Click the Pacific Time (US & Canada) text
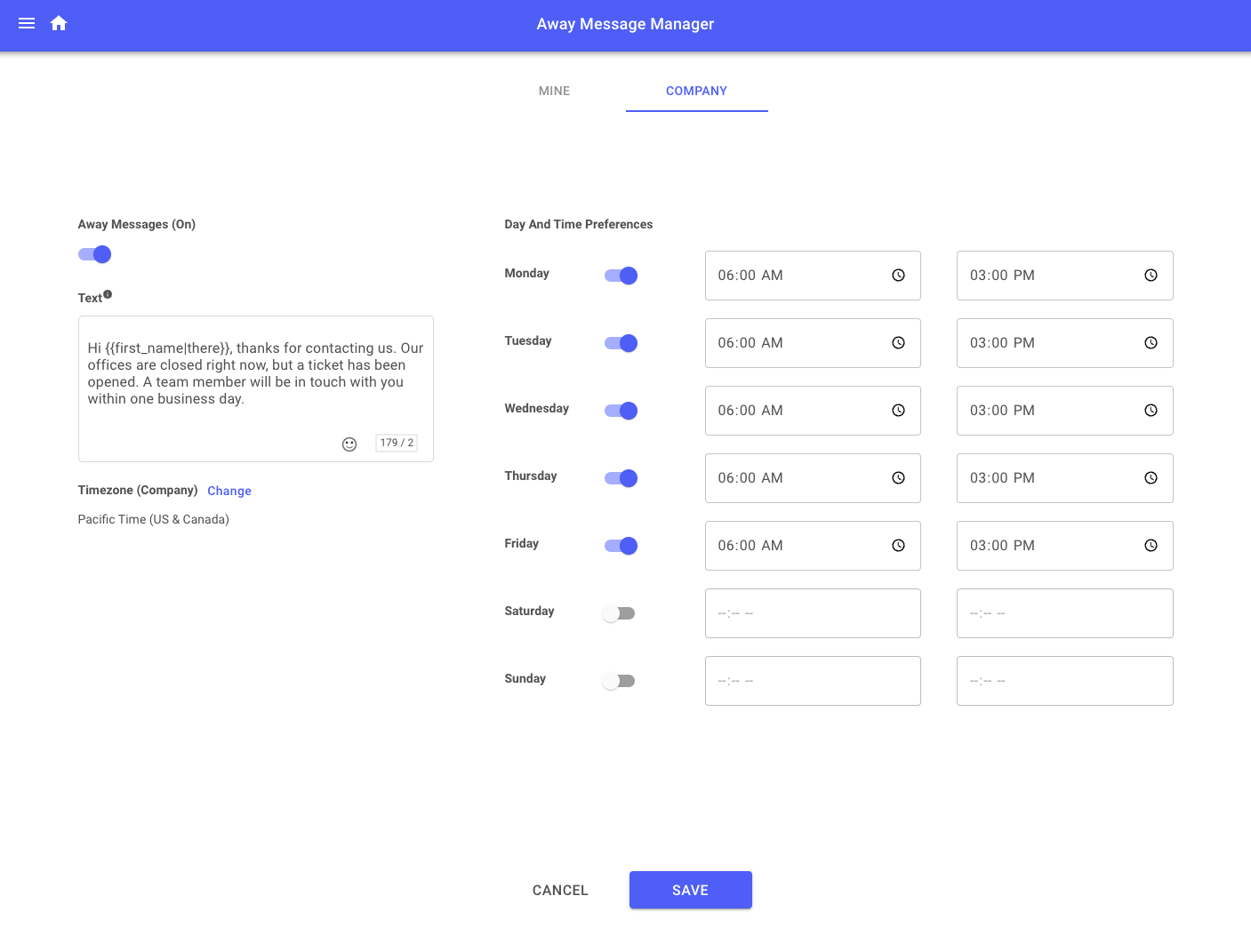Image resolution: width=1251 pixels, height=952 pixels. coord(154,519)
